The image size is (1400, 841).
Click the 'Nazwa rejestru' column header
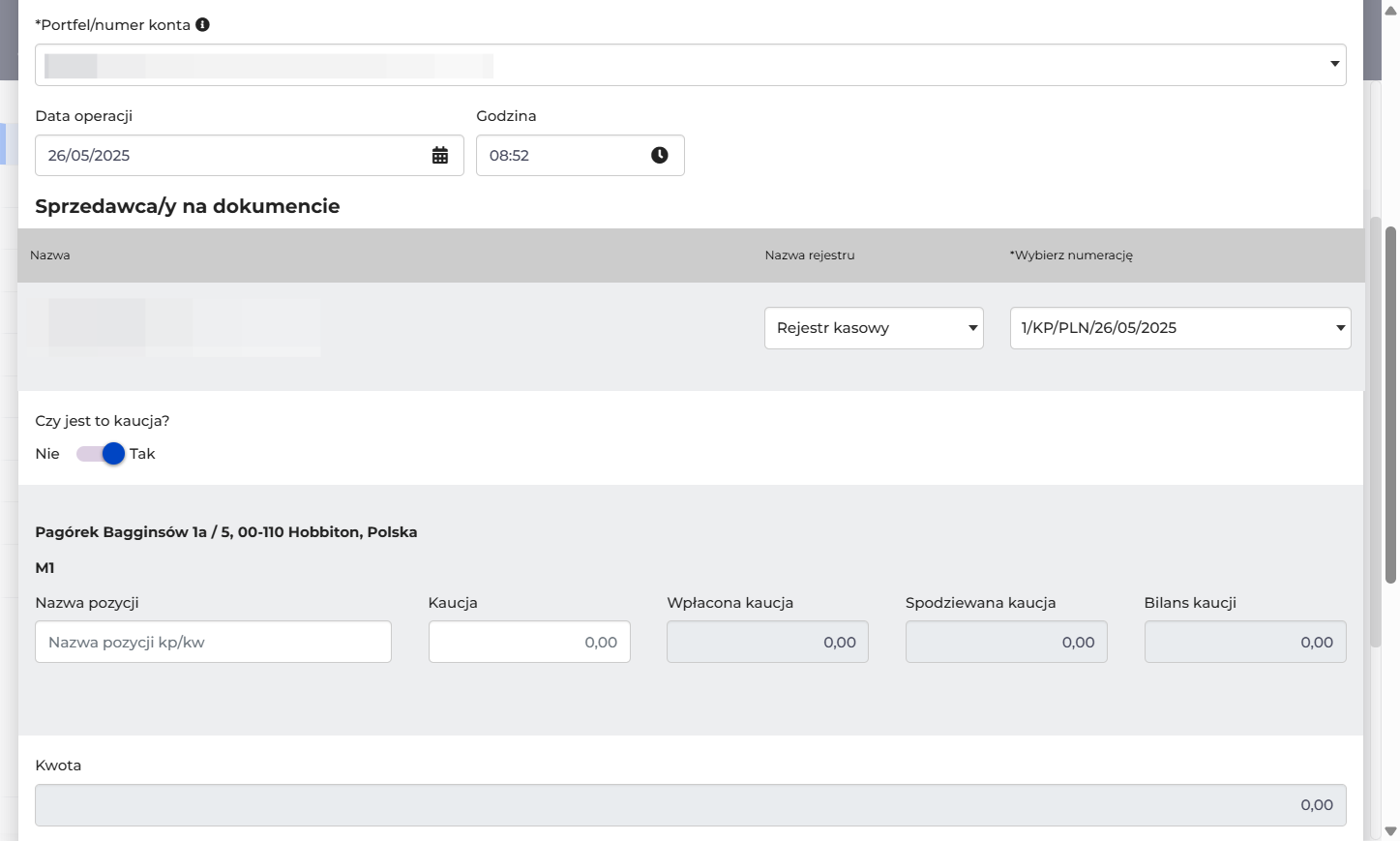810,255
